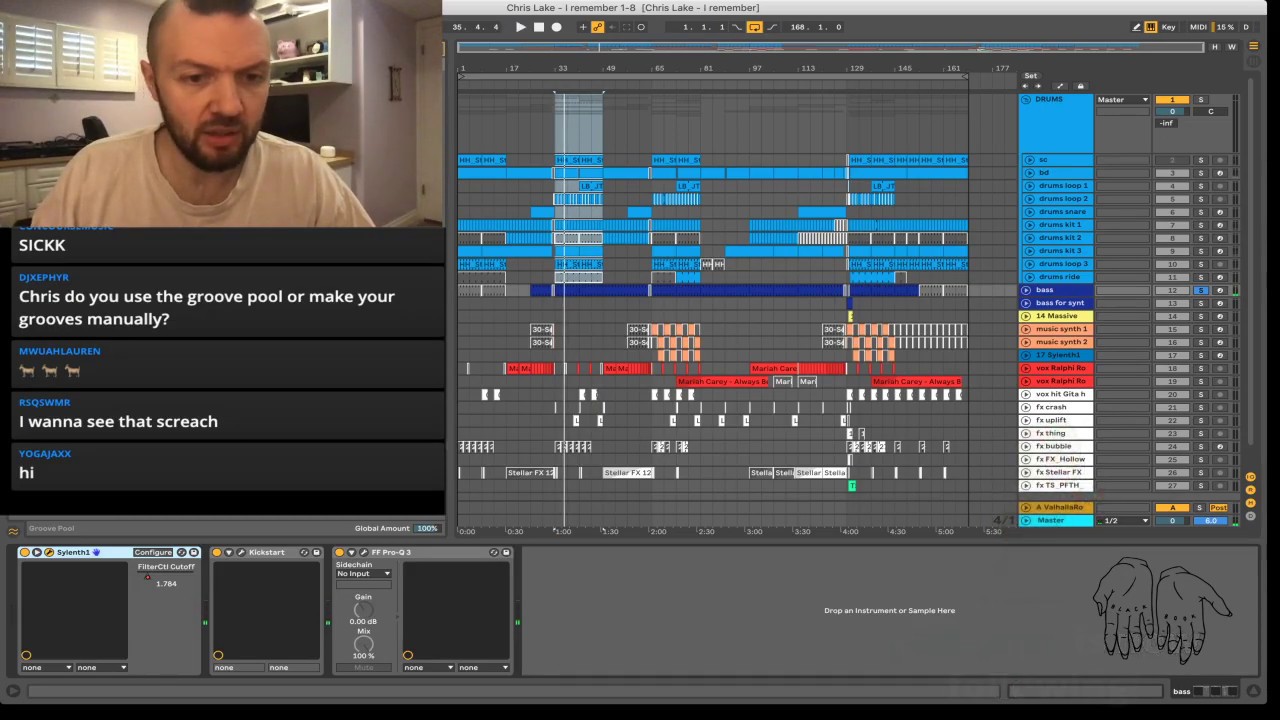Open Kickstart plug-in window wrench

pos(241,552)
